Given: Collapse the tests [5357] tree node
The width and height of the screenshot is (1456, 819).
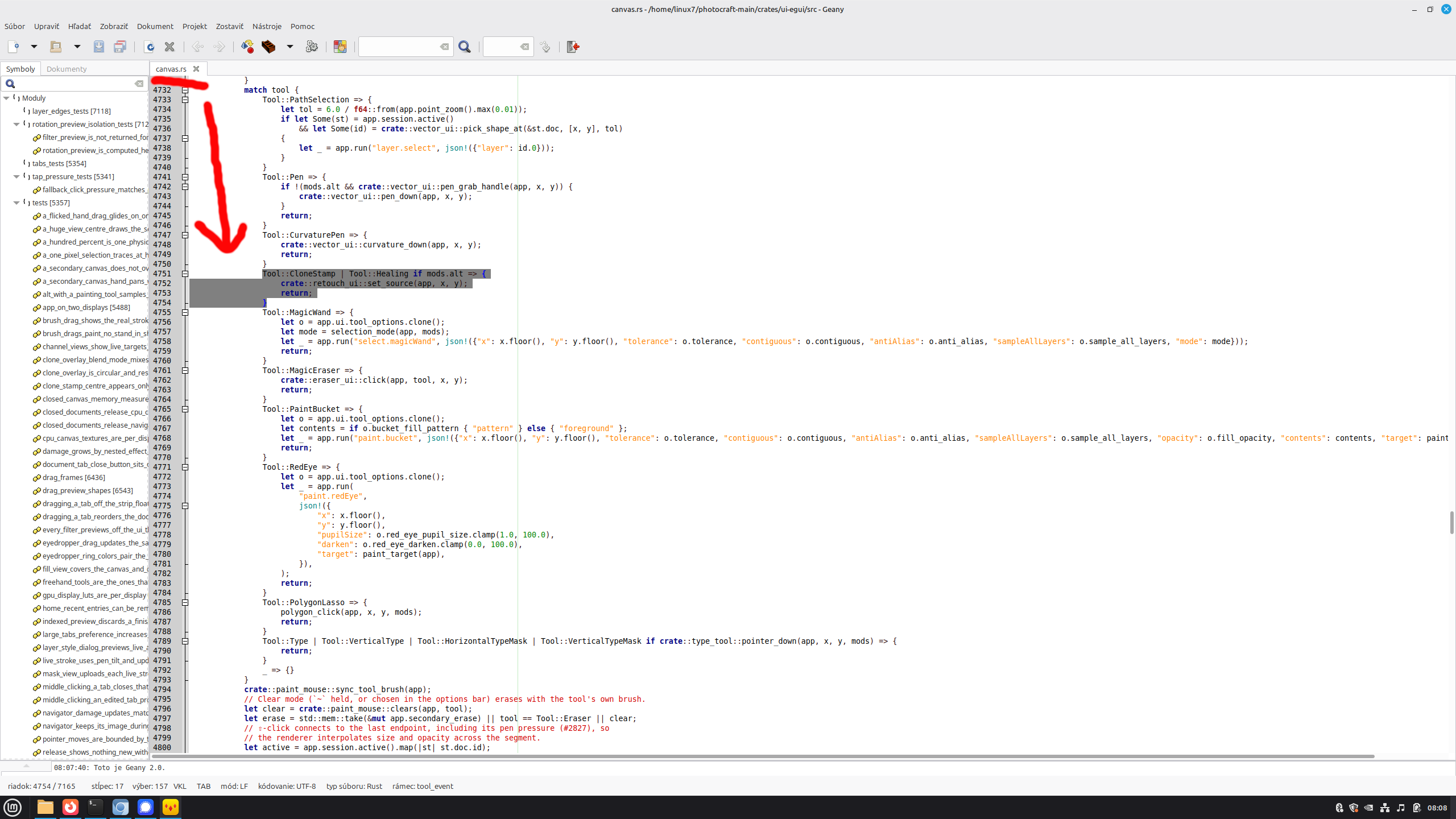Looking at the screenshot, I should point(17,203).
